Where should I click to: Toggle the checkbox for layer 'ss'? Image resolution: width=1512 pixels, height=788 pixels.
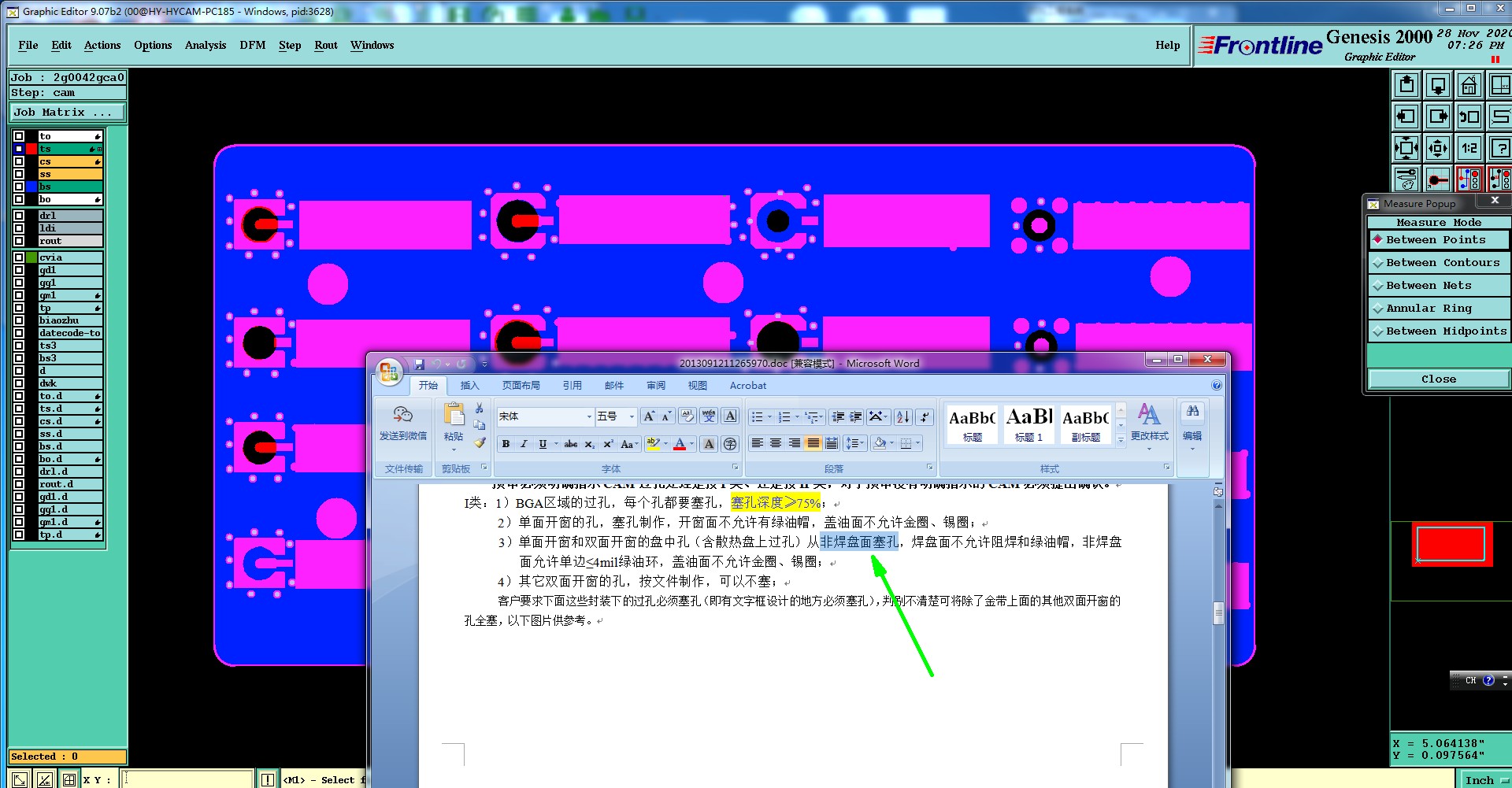(x=19, y=174)
